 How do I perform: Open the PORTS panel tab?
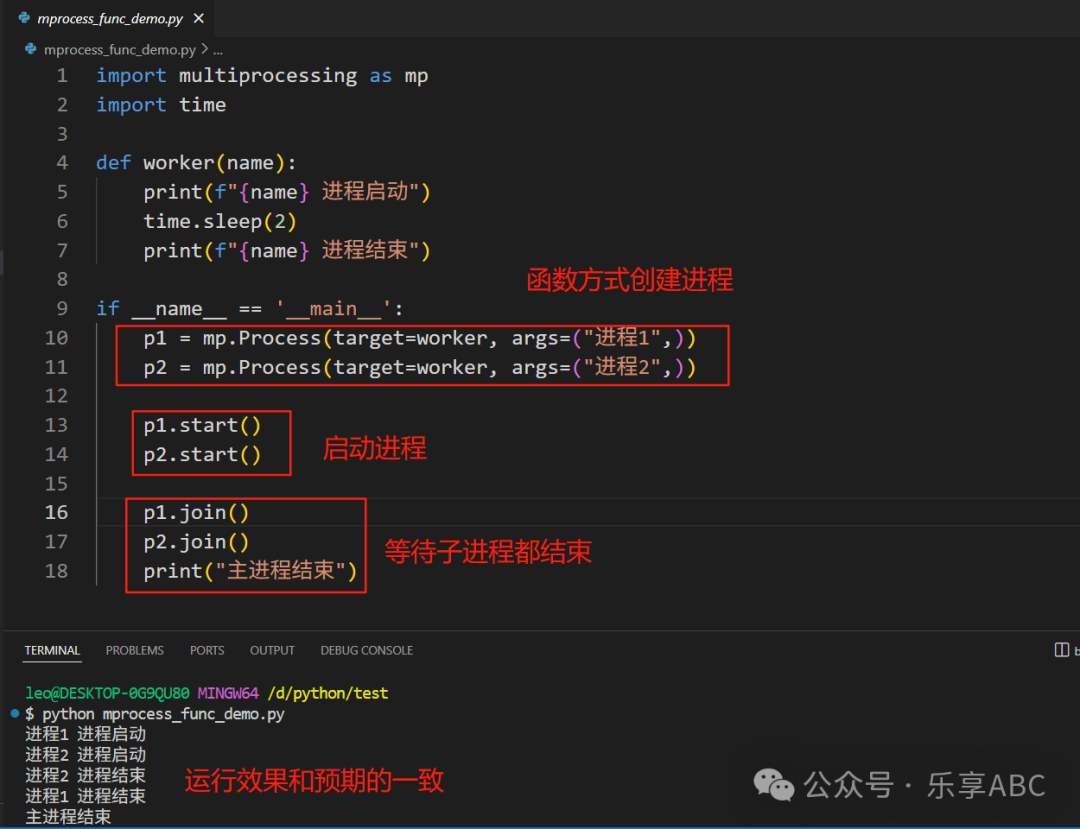207,650
